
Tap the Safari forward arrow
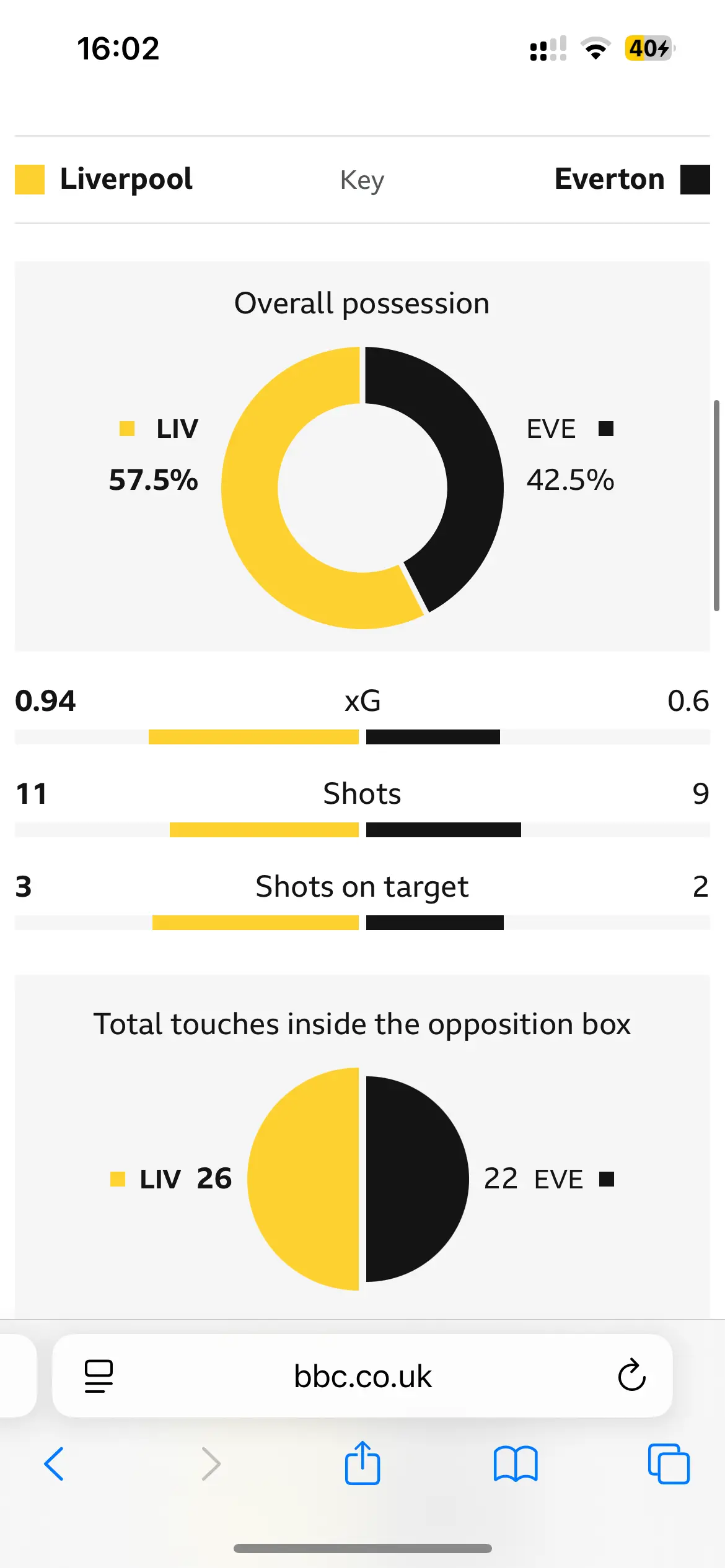(x=211, y=1464)
